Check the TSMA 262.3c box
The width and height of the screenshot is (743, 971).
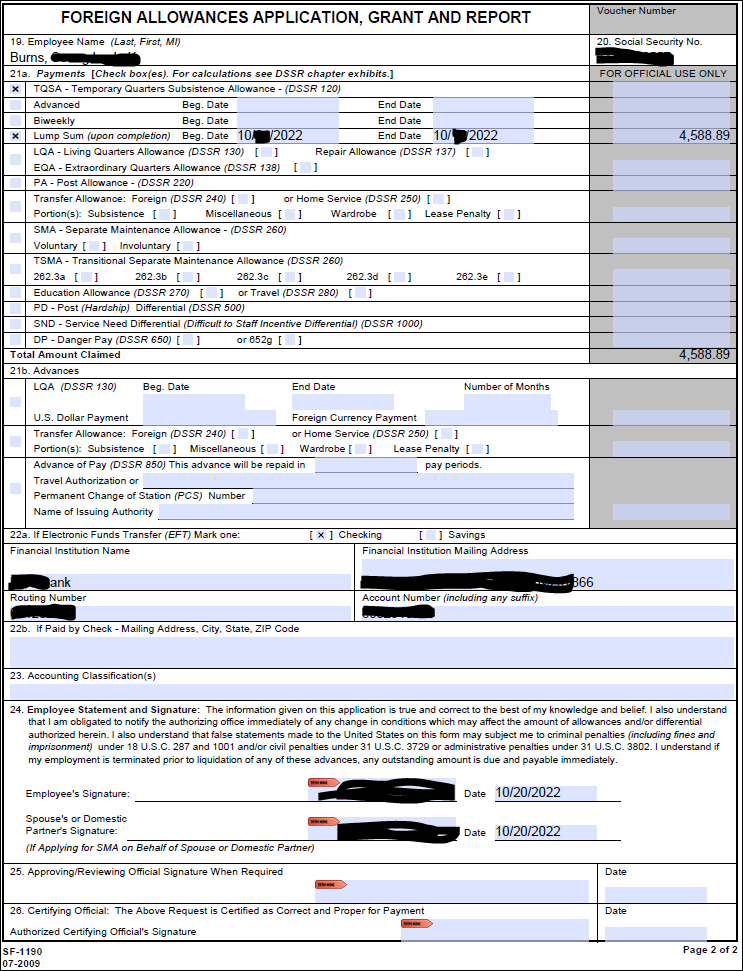pos(290,277)
